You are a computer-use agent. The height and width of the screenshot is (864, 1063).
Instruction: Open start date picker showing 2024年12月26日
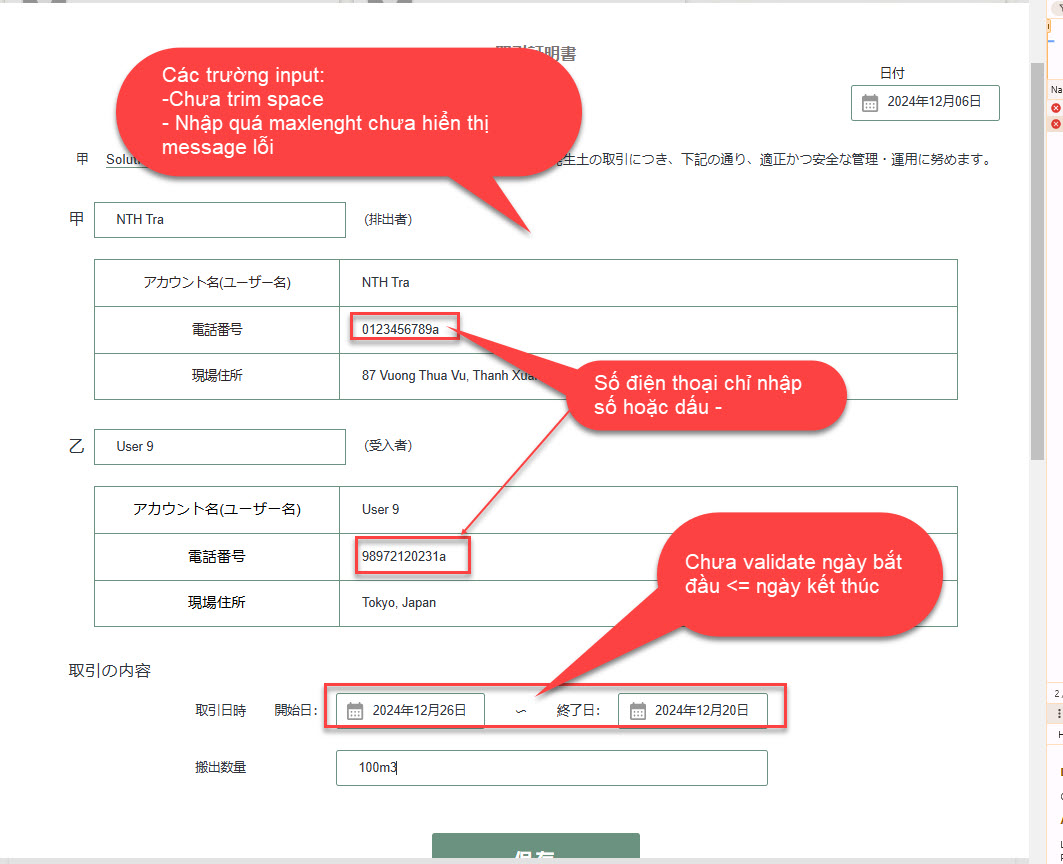point(419,711)
